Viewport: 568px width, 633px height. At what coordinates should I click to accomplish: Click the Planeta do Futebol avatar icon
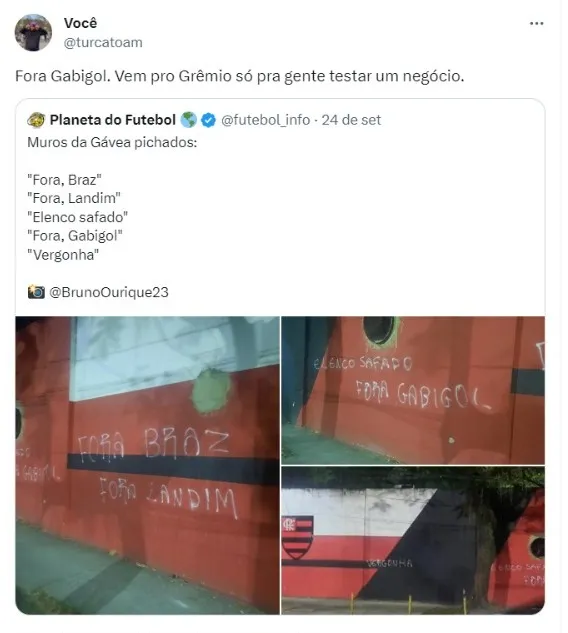click(x=36, y=120)
